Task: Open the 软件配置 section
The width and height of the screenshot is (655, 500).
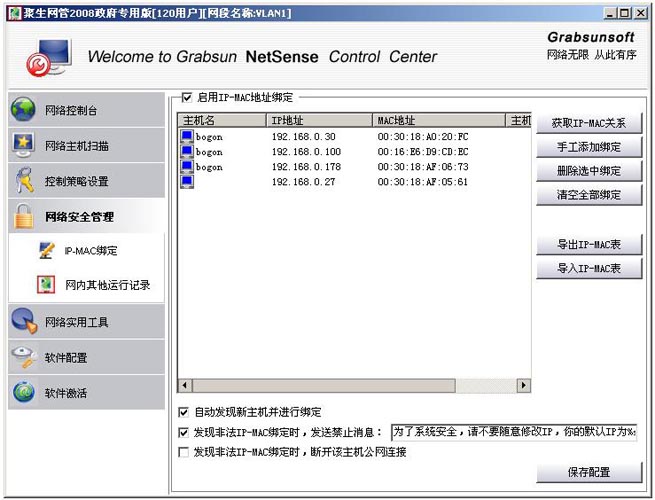Action: tap(86, 357)
